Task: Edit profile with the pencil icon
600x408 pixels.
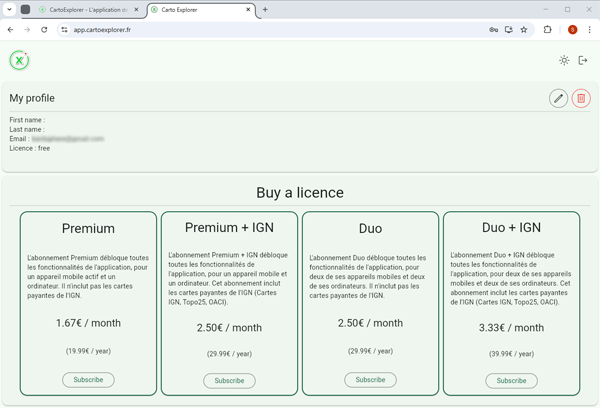Action: [559, 98]
